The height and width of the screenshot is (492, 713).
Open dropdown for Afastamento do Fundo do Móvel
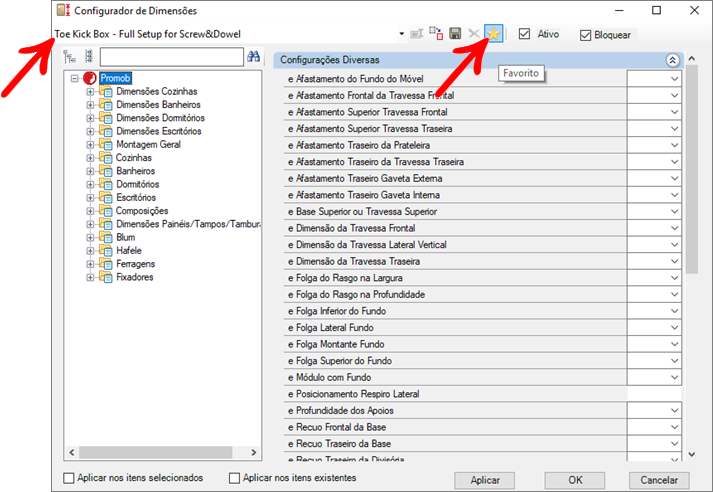[674, 79]
